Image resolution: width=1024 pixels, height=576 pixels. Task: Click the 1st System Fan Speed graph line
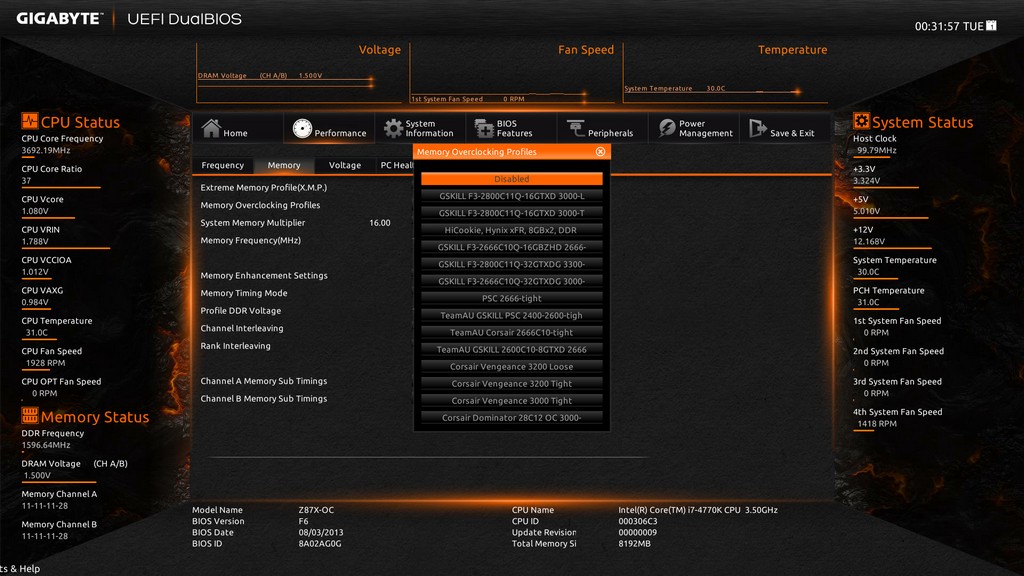click(498, 97)
